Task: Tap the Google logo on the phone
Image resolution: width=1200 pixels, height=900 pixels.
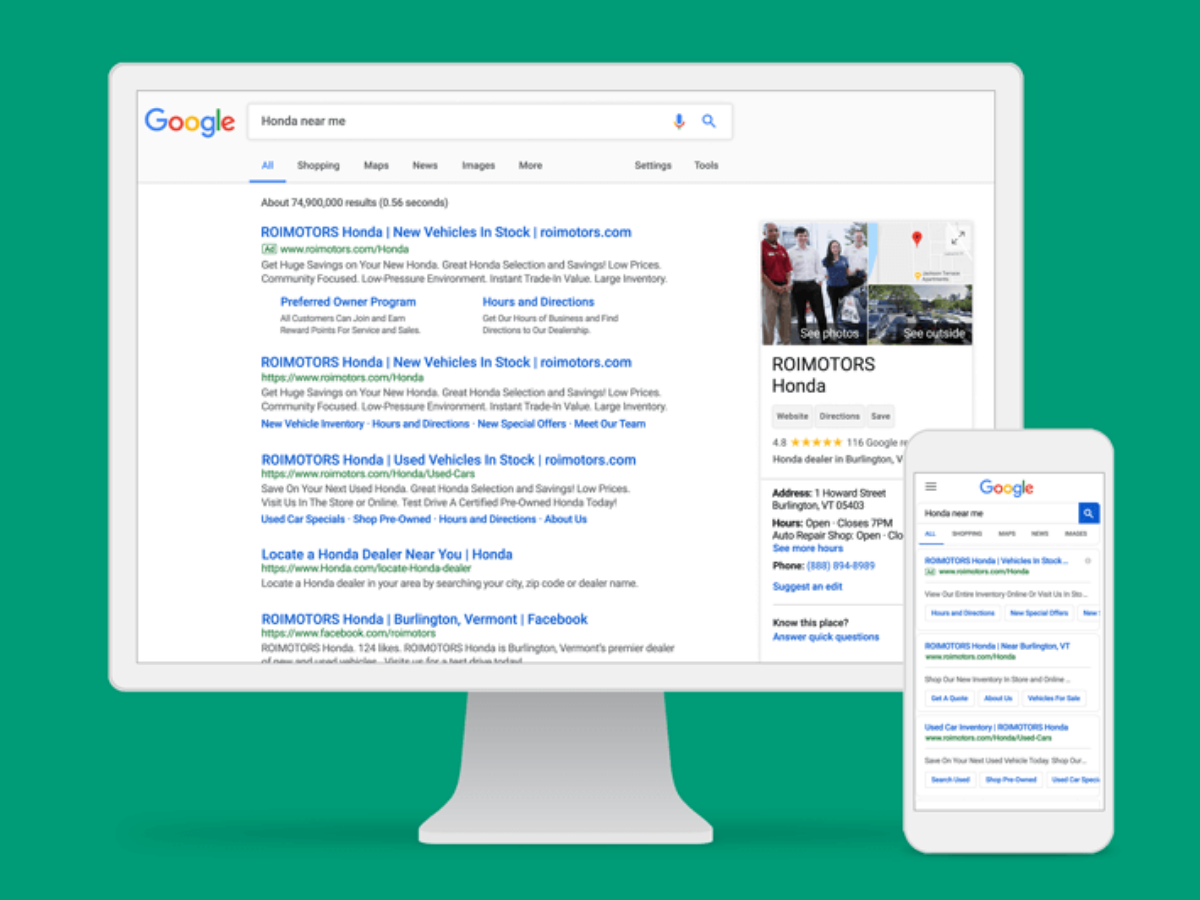Action: (1006, 488)
